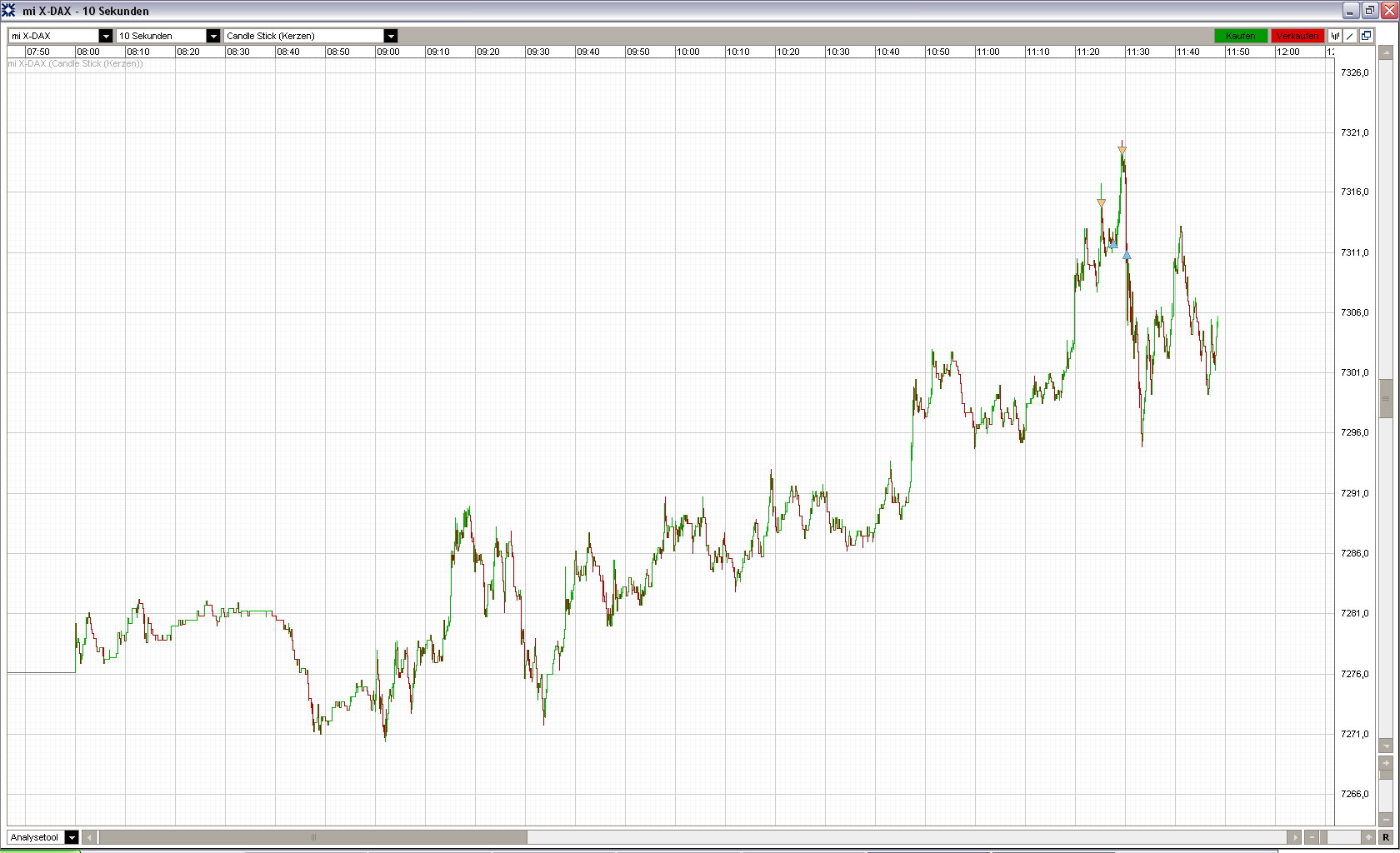The height and width of the screenshot is (853, 1400).
Task: Click the 7286,0 price axis label
Action: pyautogui.click(x=1355, y=553)
